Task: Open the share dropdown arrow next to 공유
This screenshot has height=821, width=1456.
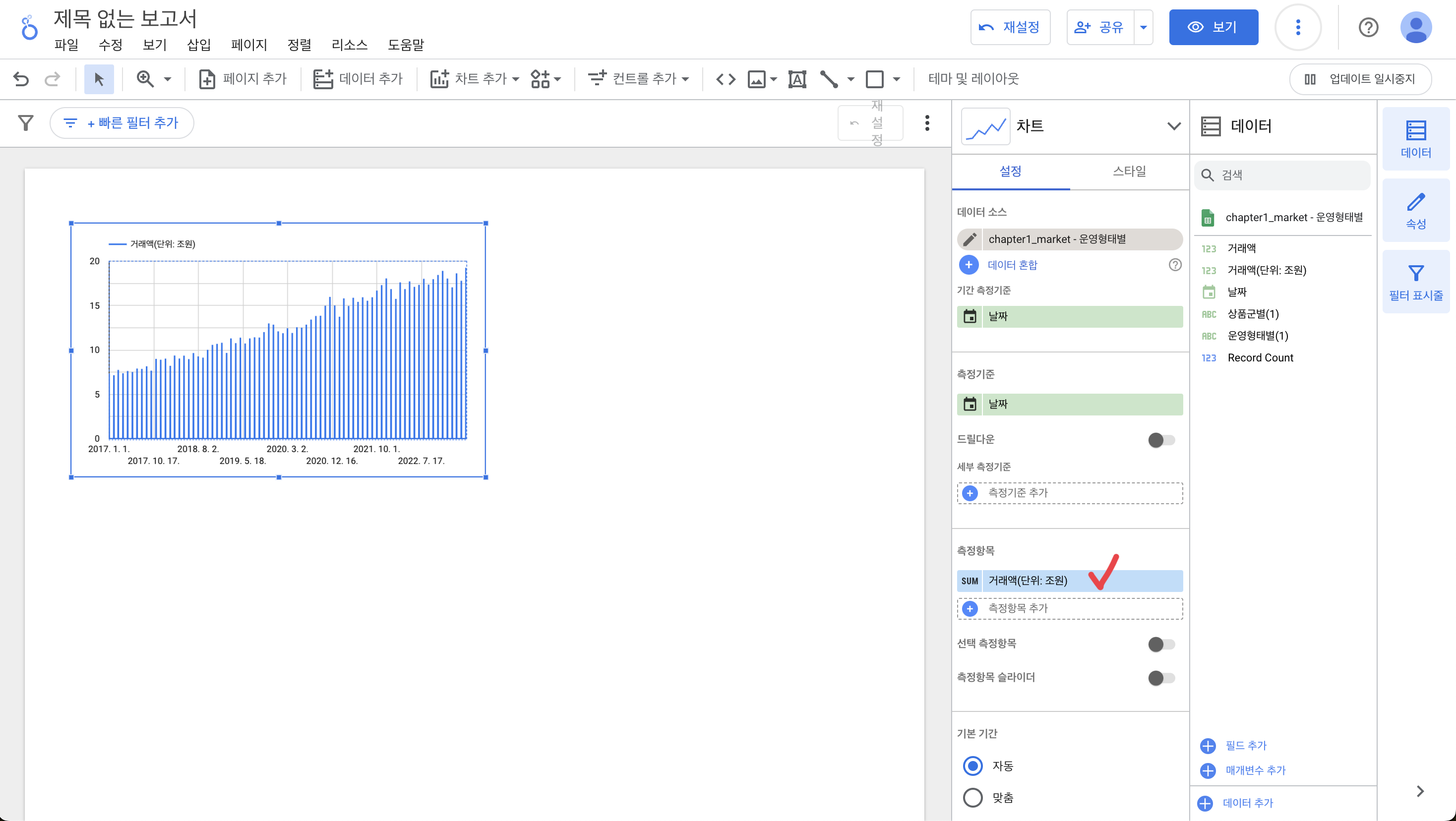Action: [1143, 27]
